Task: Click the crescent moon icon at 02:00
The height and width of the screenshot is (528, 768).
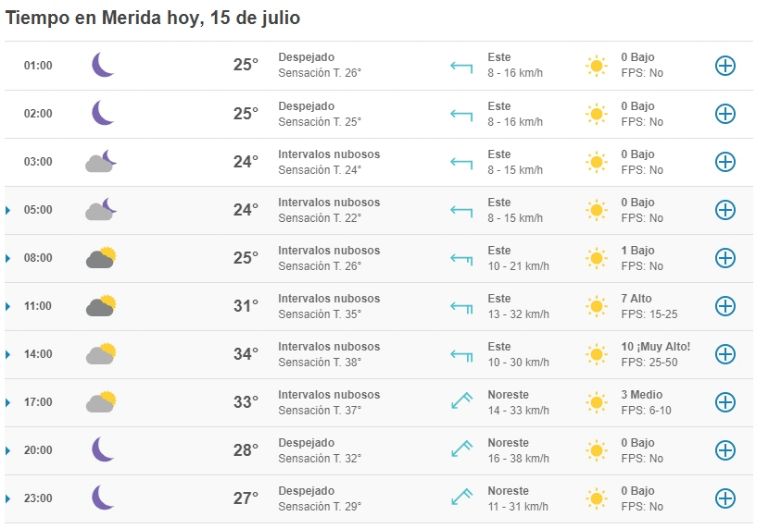Action: [103, 113]
